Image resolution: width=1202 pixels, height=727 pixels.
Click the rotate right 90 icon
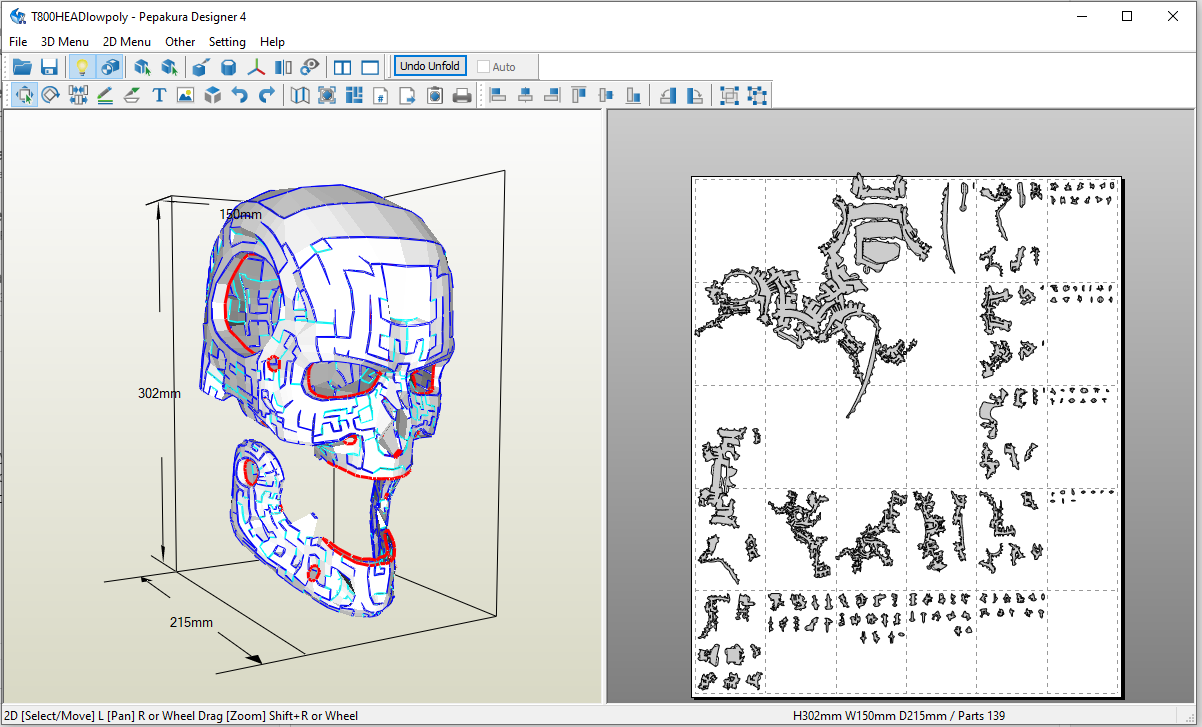695,95
